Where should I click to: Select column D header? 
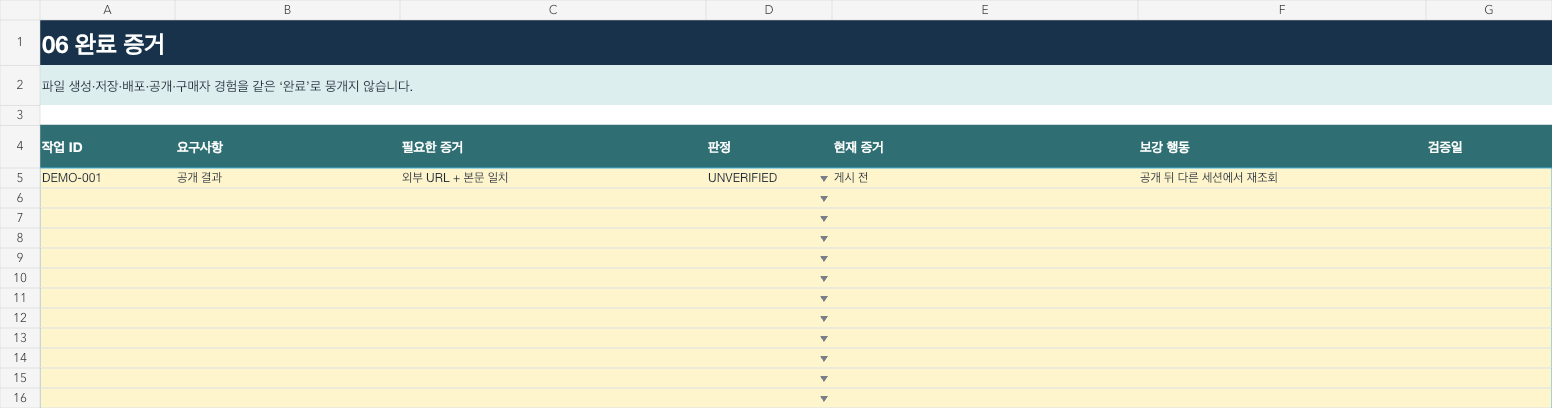pyautogui.click(x=769, y=10)
